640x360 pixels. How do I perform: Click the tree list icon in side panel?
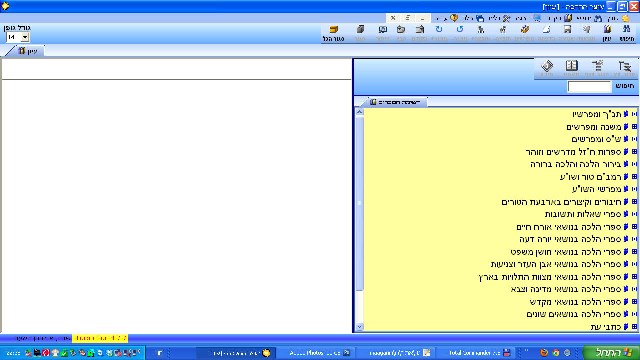click(598, 68)
